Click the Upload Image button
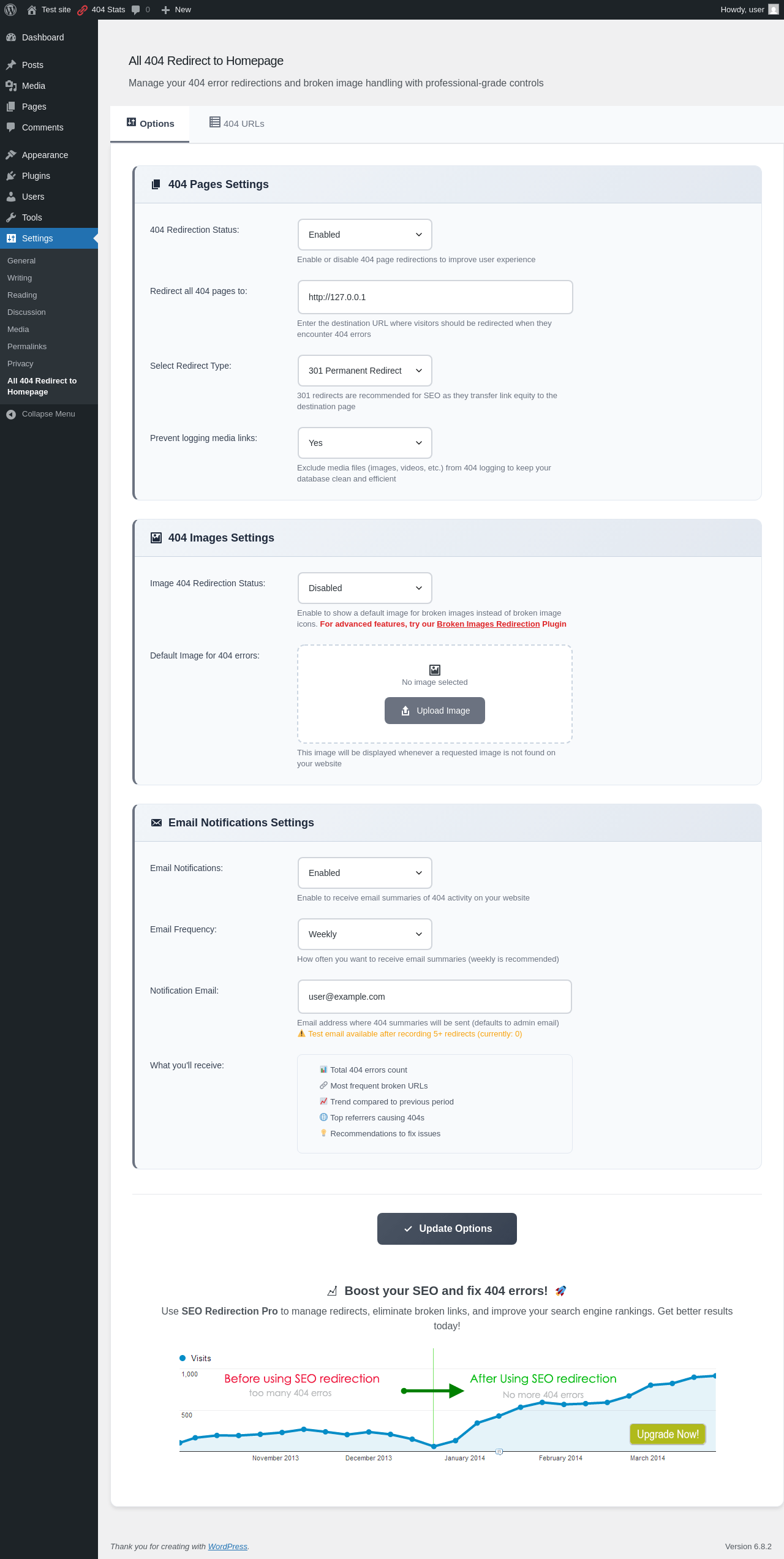Viewport: 784px width, 1559px height. [x=435, y=711]
